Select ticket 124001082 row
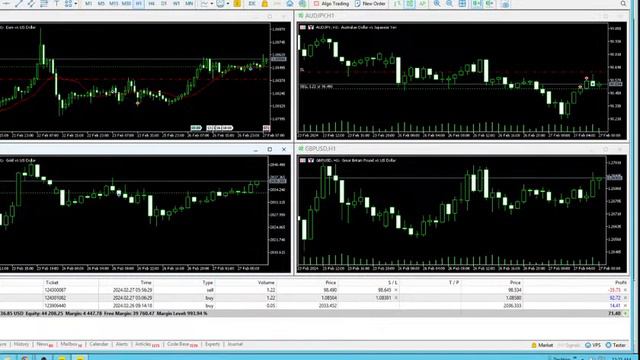Image resolution: width=640 pixels, height=360 pixels. click(x=314, y=298)
